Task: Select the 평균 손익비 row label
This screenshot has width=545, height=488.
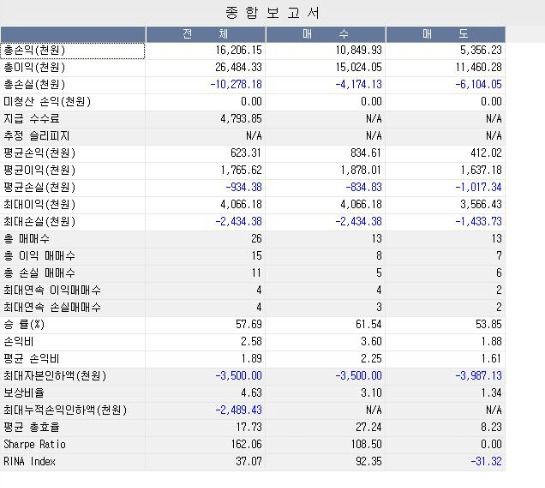Action: [31, 358]
